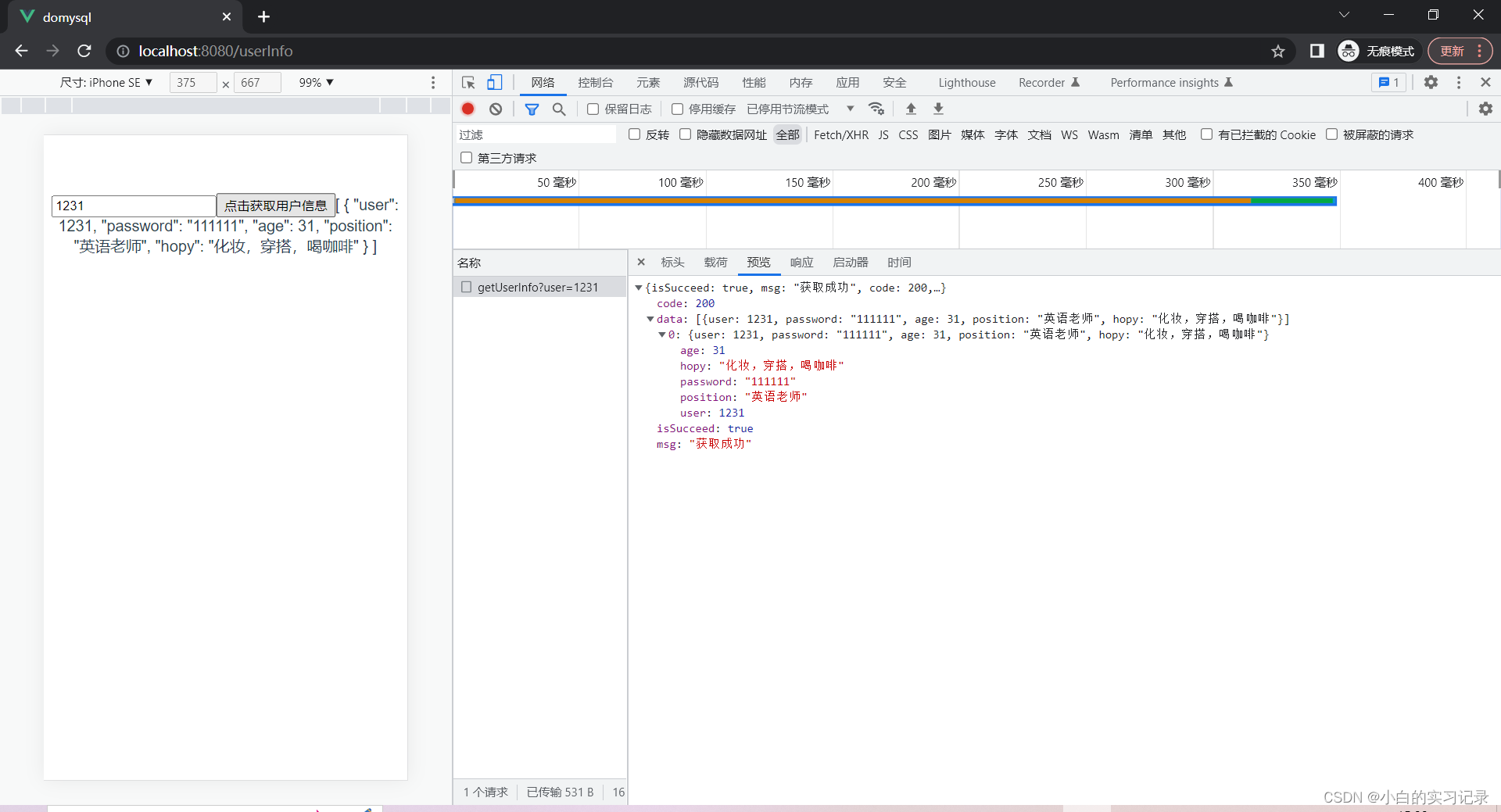The height and width of the screenshot is (812, 1501).
Task: Toggle blocked Cookie checkbox
Action: click(1207, 134)
